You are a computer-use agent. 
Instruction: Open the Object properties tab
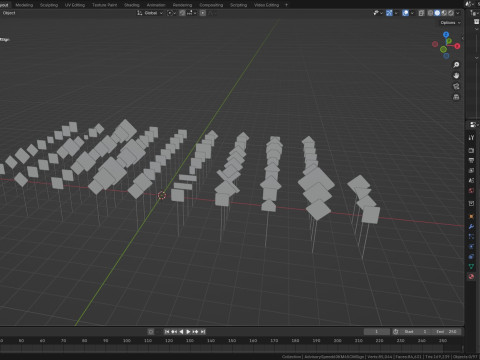coord(471,217)
